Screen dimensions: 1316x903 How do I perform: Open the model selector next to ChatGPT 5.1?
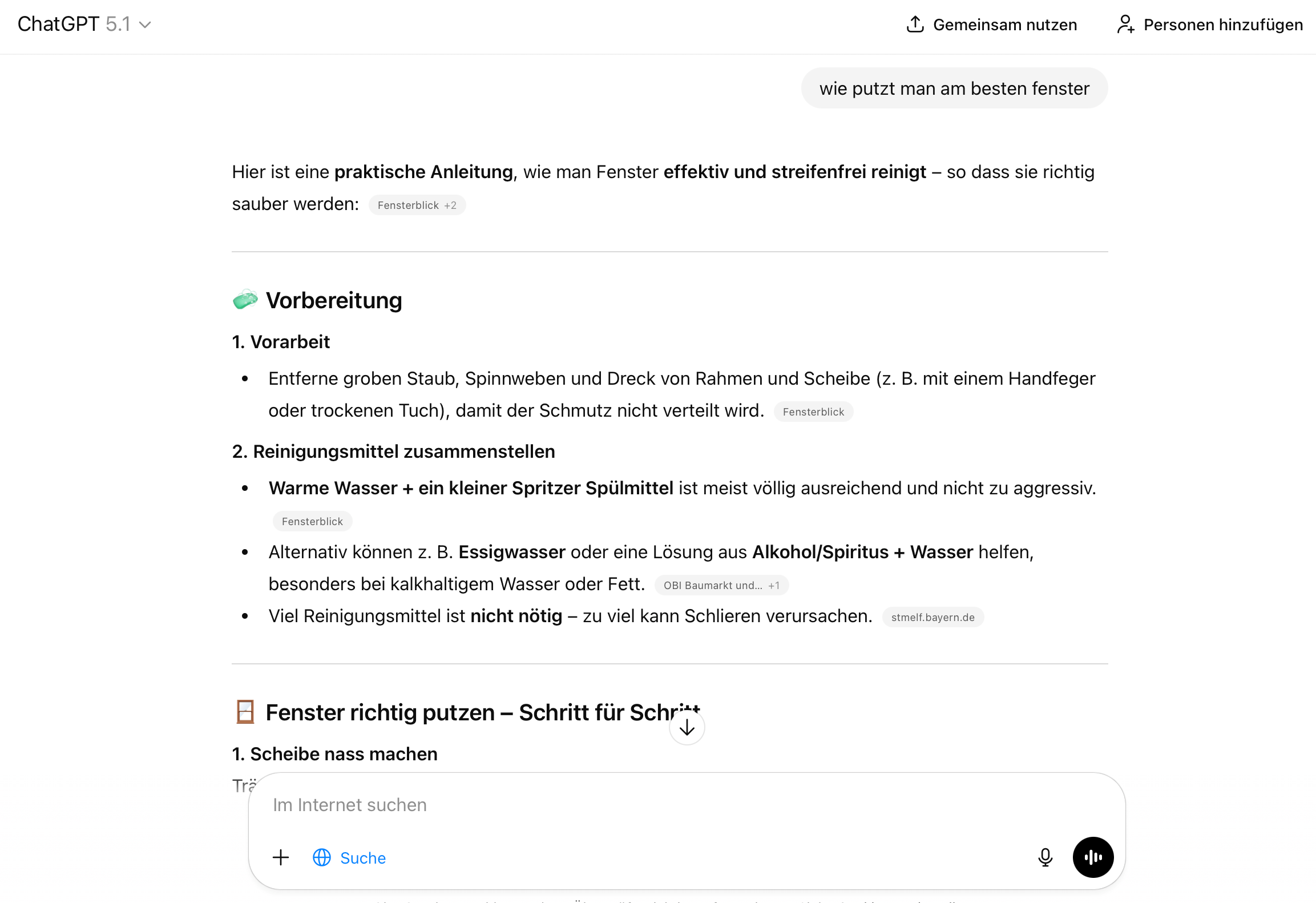[x=146, y=25]
